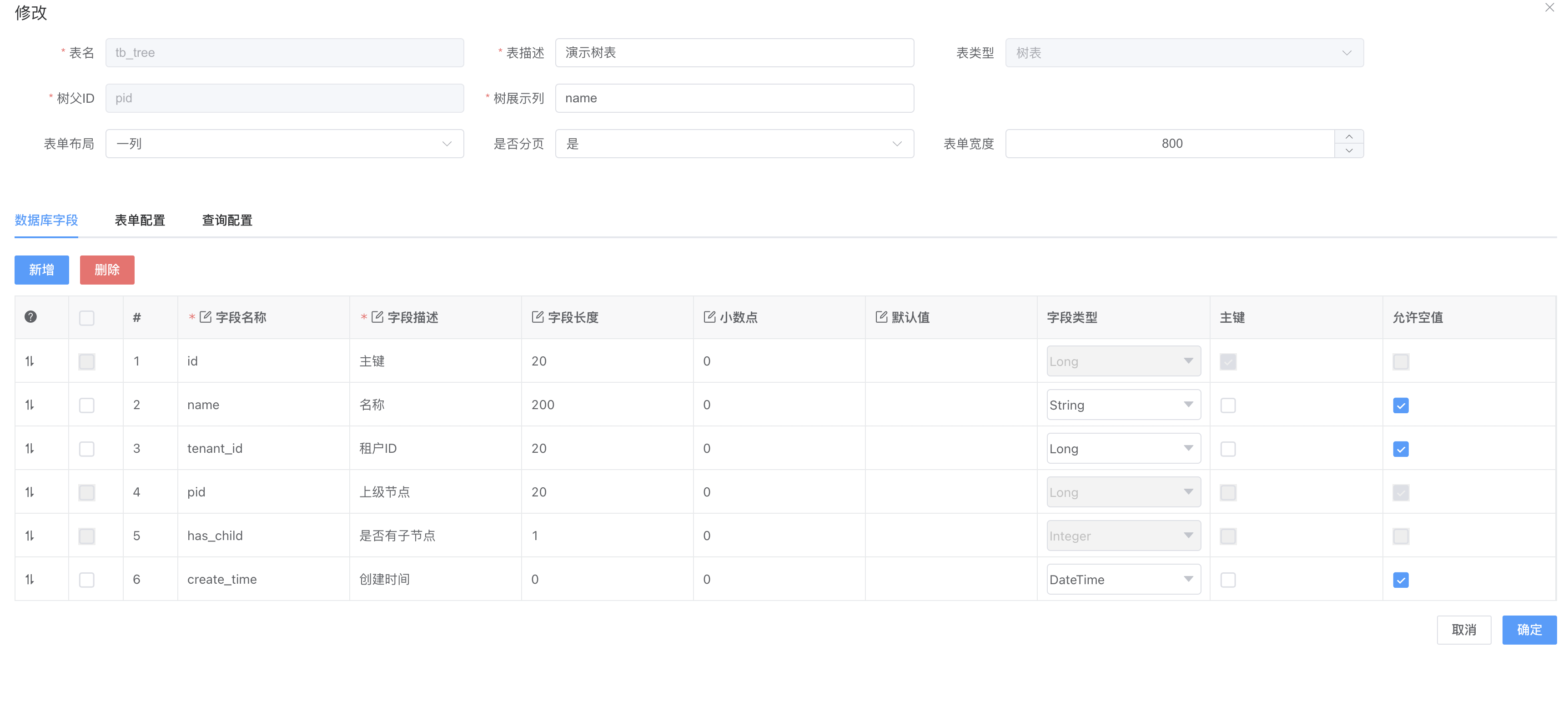Screen dimensions: 1568x711
Task: Click edit icon in 字段名称 header
Action: (x=206, y=317)
